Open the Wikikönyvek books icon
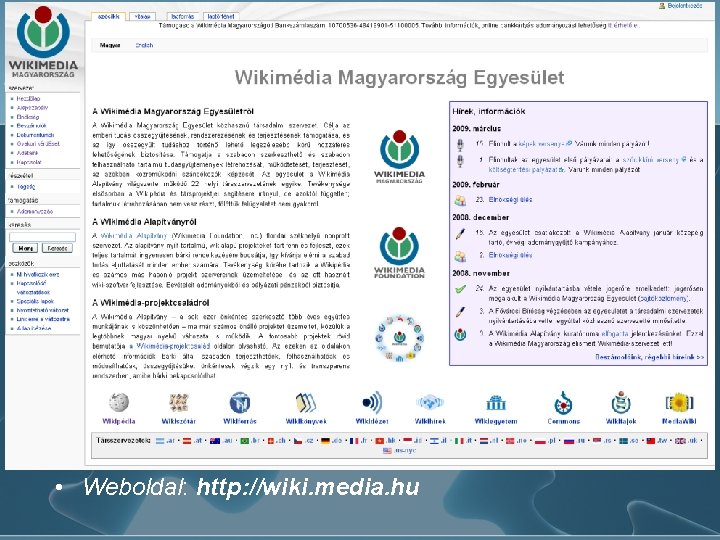This screenshot has height=540, width=720. (306, 403)
